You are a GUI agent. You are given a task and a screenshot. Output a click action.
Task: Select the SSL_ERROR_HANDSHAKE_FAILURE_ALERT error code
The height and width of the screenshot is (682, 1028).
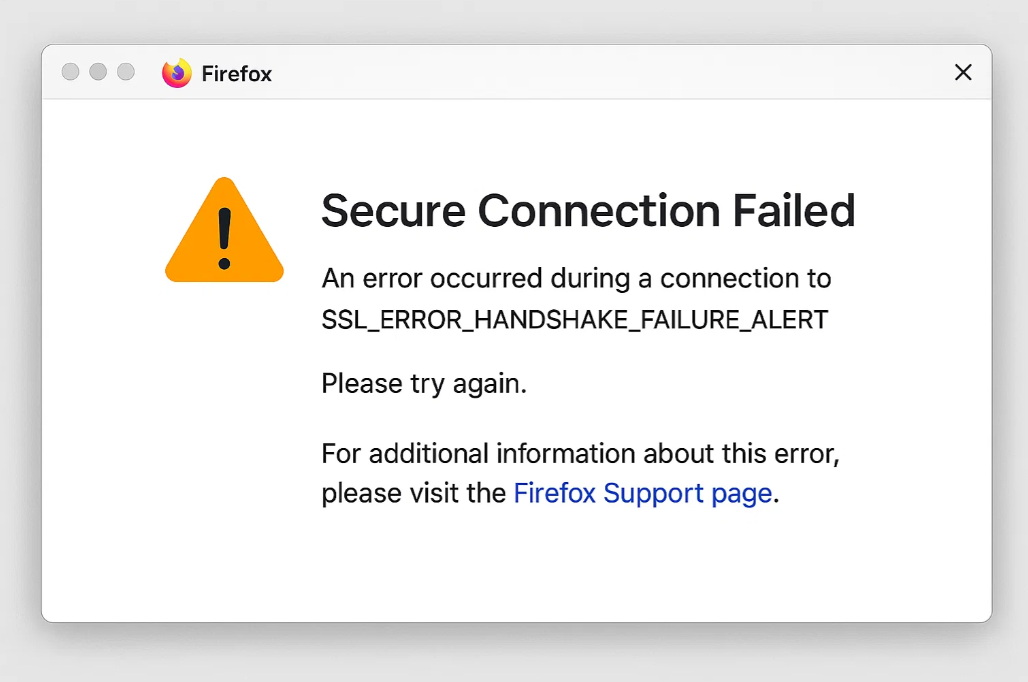click(574, 319)
